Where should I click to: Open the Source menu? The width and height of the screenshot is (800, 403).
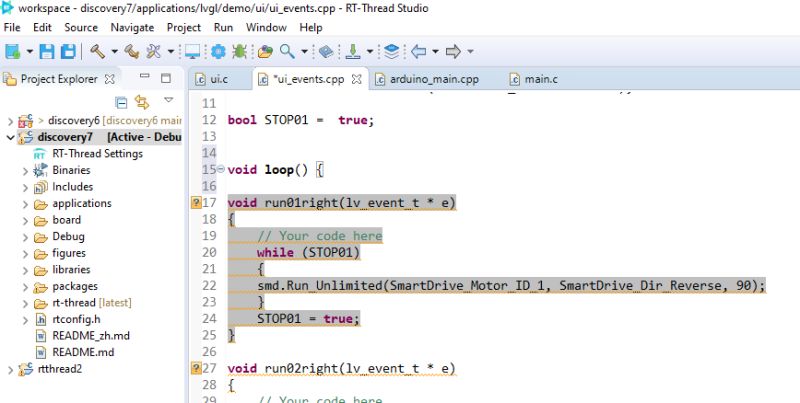[81, 28]
